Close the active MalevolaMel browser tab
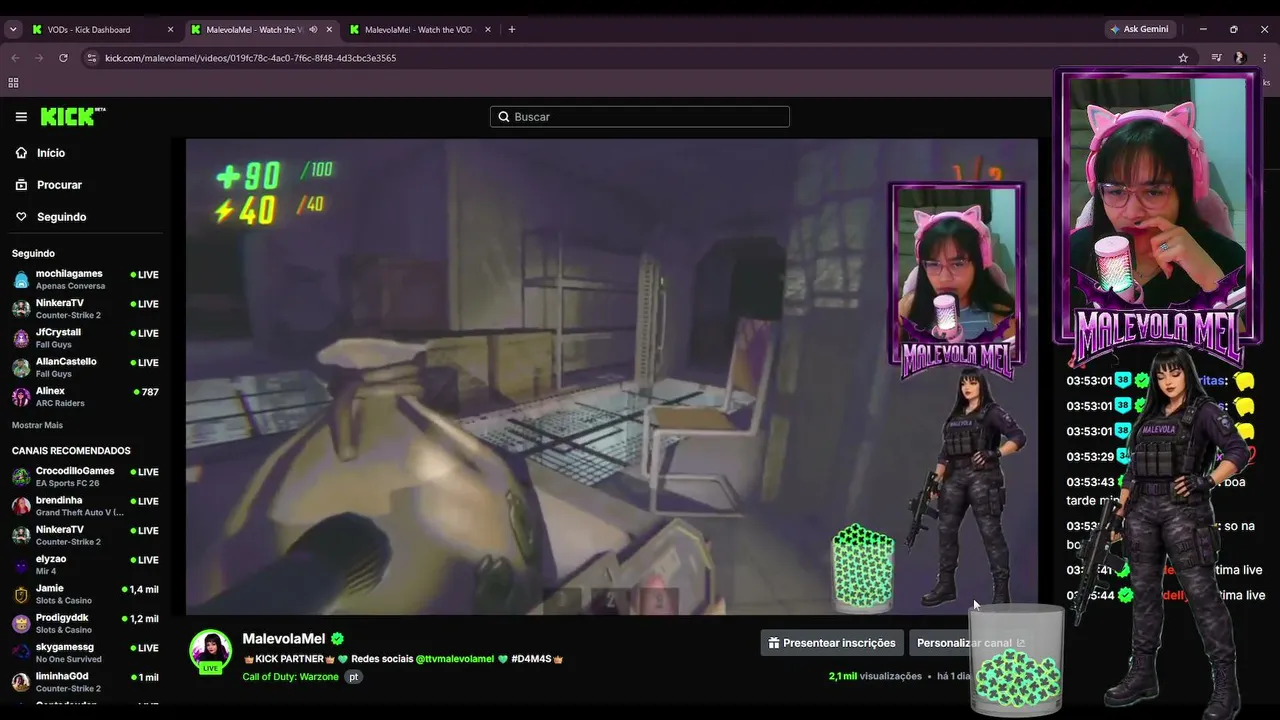This screenshot has width=1280, height=720. pyautogui.click(x=329, y=30)
